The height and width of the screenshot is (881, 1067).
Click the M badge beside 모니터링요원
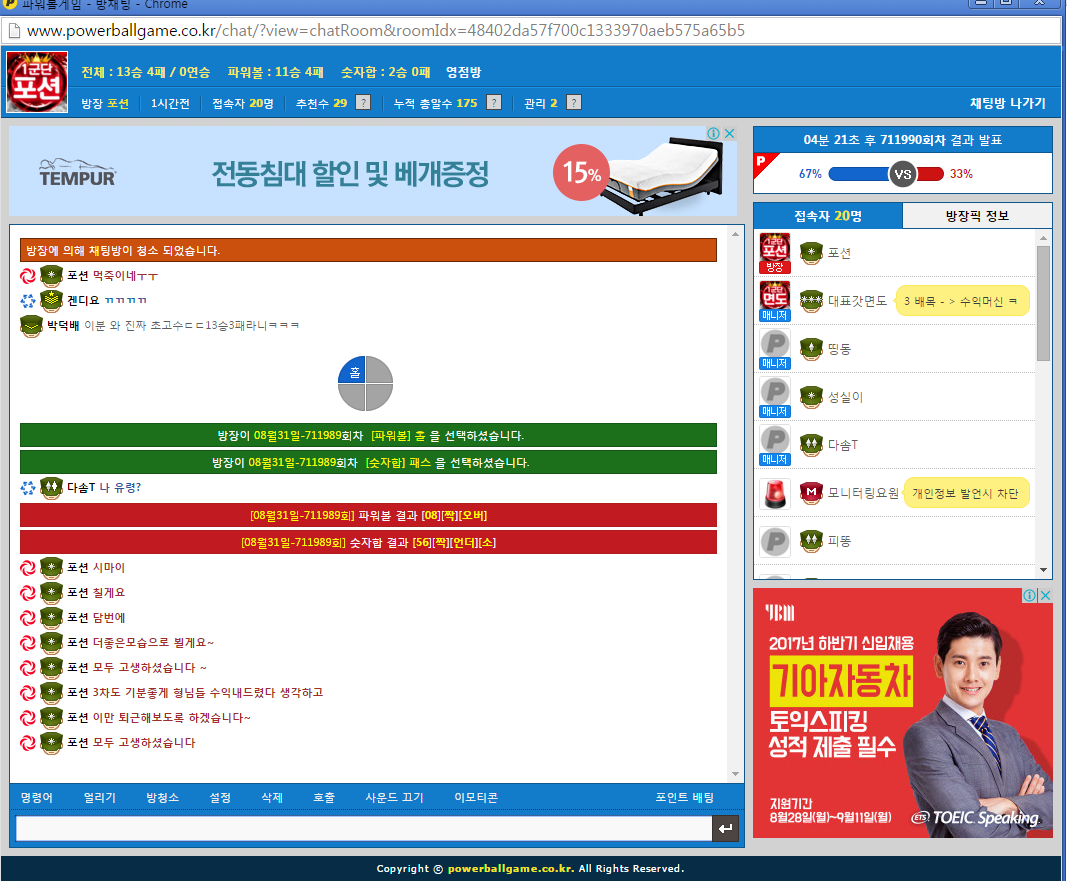811,493
